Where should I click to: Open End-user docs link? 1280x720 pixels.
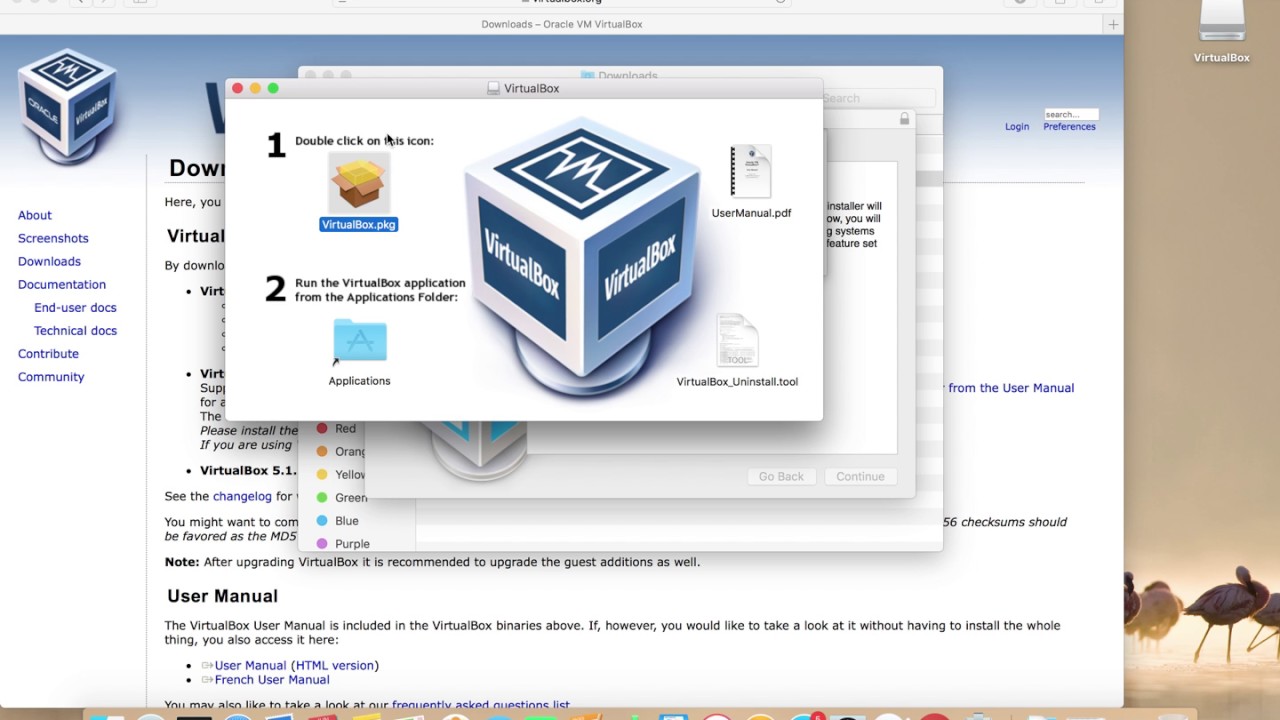point(75,307)
